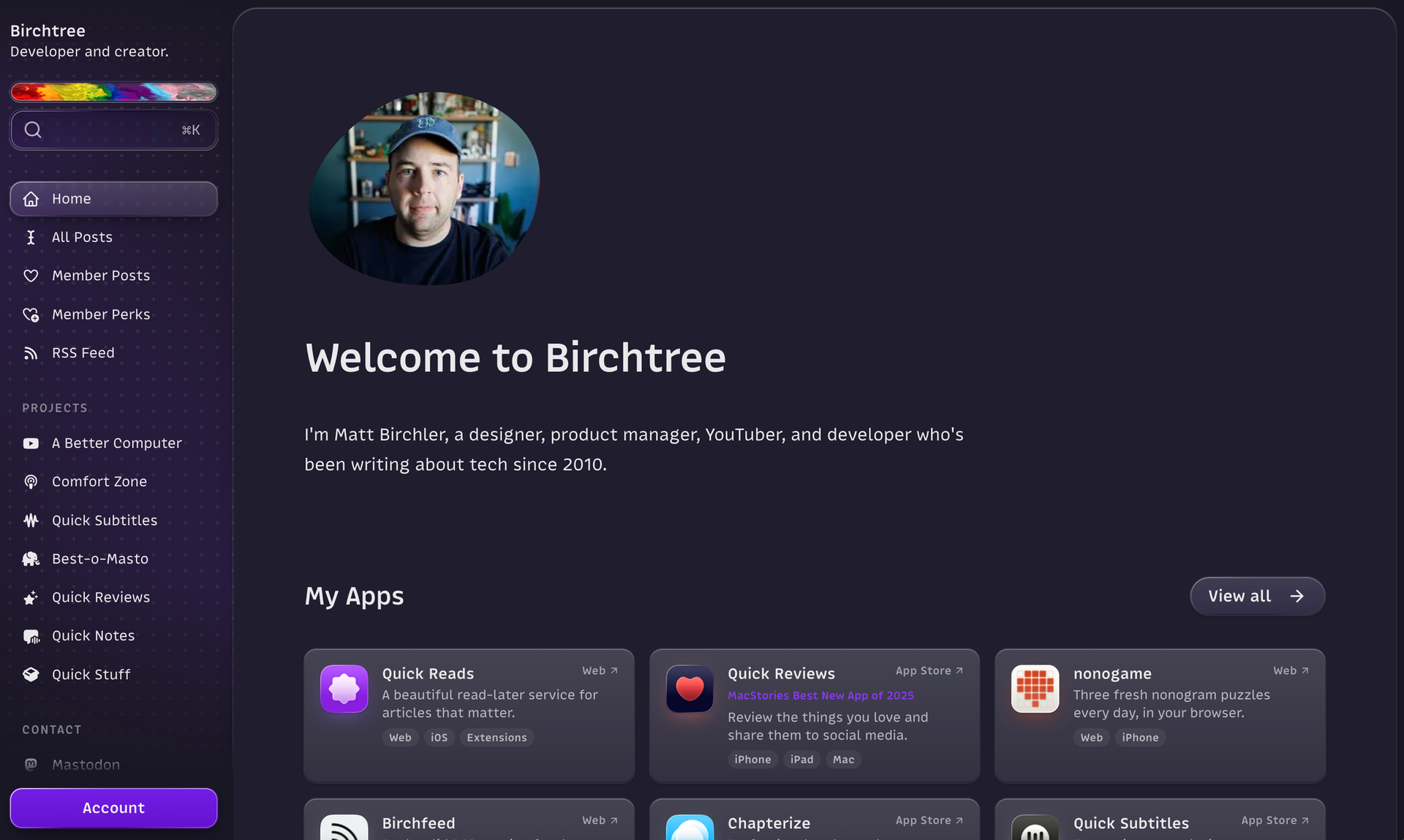Image resolution: width=1404 pixels, height=840 pixels.
Task: Click the Member Posts heart icon
Action: (x=31, y=276)
